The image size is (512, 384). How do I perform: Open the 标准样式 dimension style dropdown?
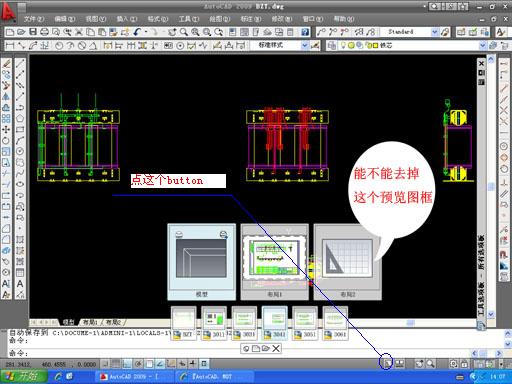click(x=305, y=45)
